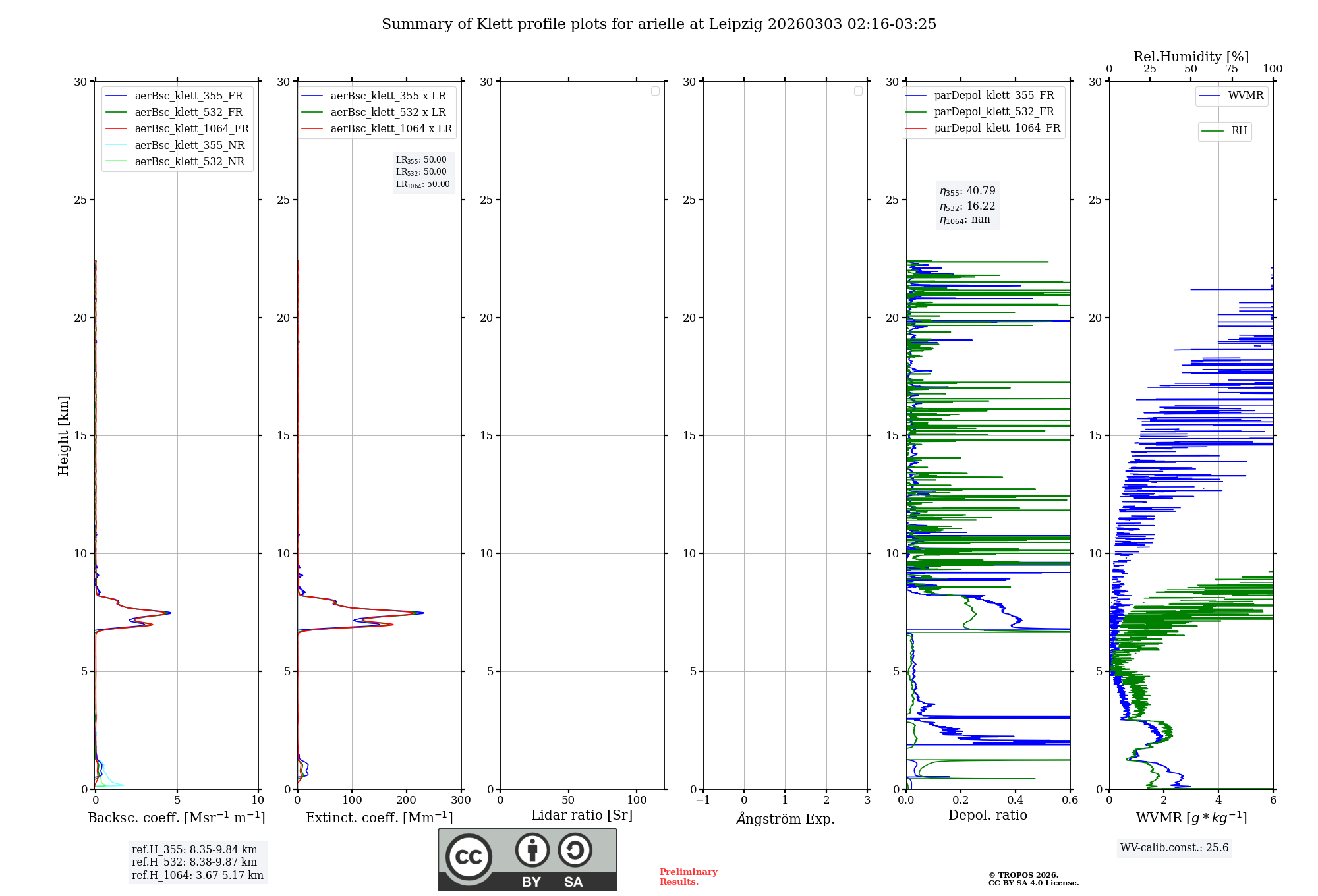Click the Height [km] y-axis label
Image resolution: width=1318 pixels, height=896 pixels.
tap(63, 435)
